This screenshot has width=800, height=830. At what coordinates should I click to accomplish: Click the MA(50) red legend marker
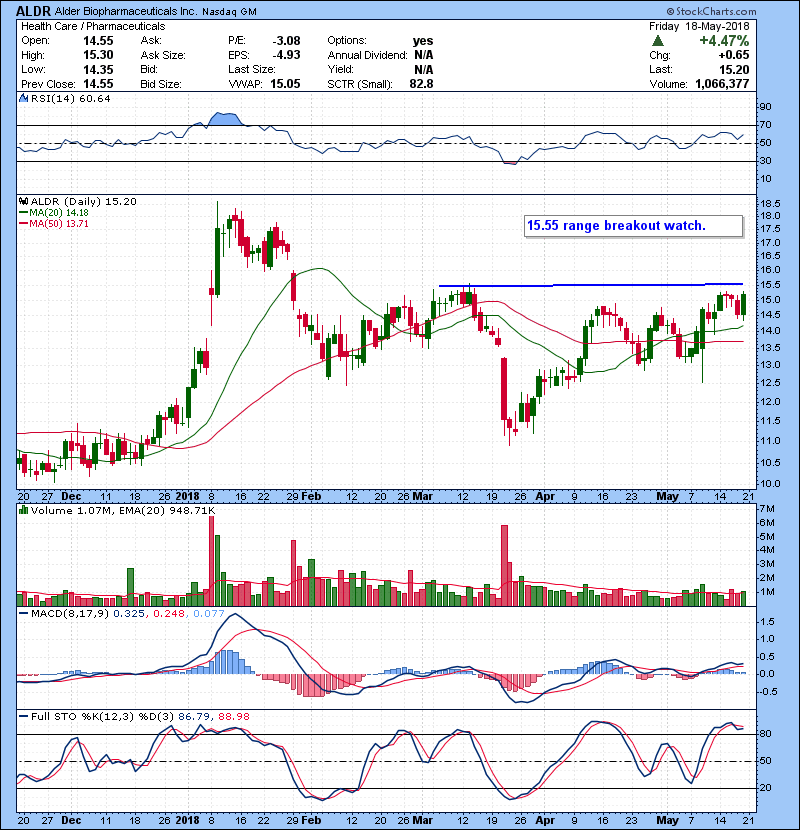(x=23, y=224)
